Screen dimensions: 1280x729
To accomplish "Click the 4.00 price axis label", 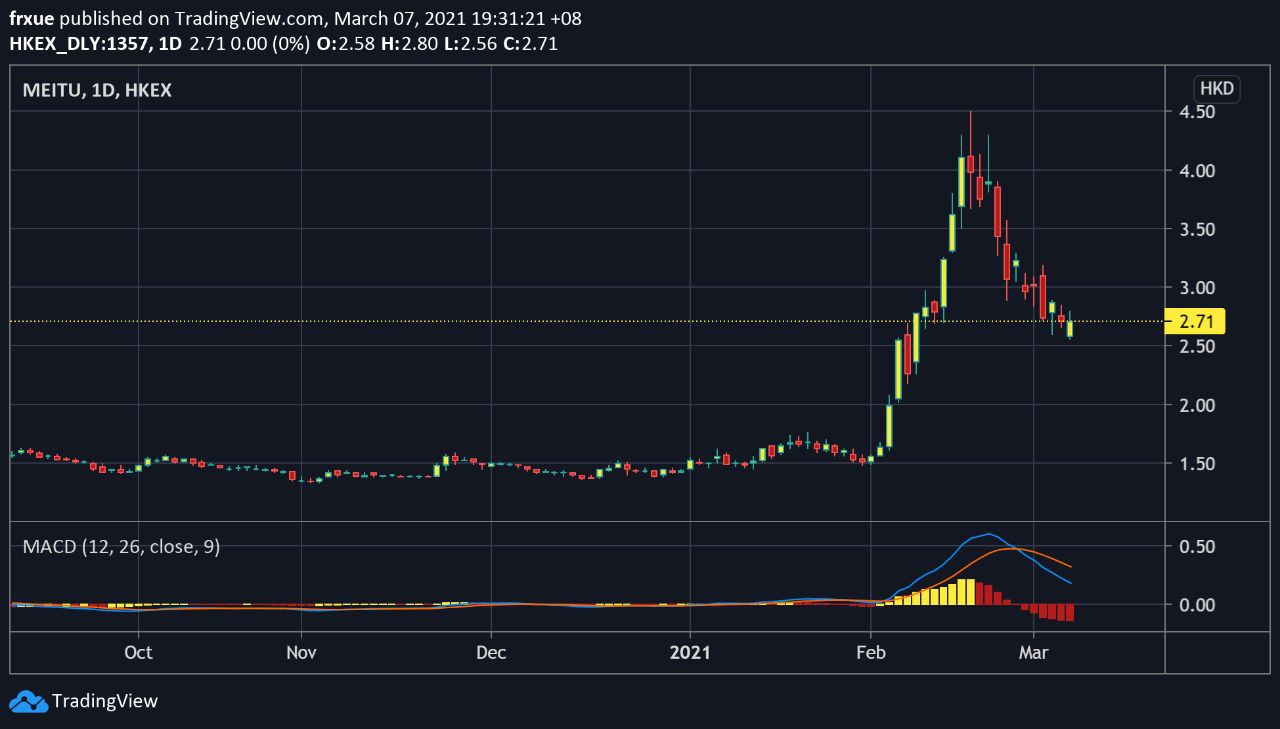I will pyautogui.click(x=1197, y=171).
